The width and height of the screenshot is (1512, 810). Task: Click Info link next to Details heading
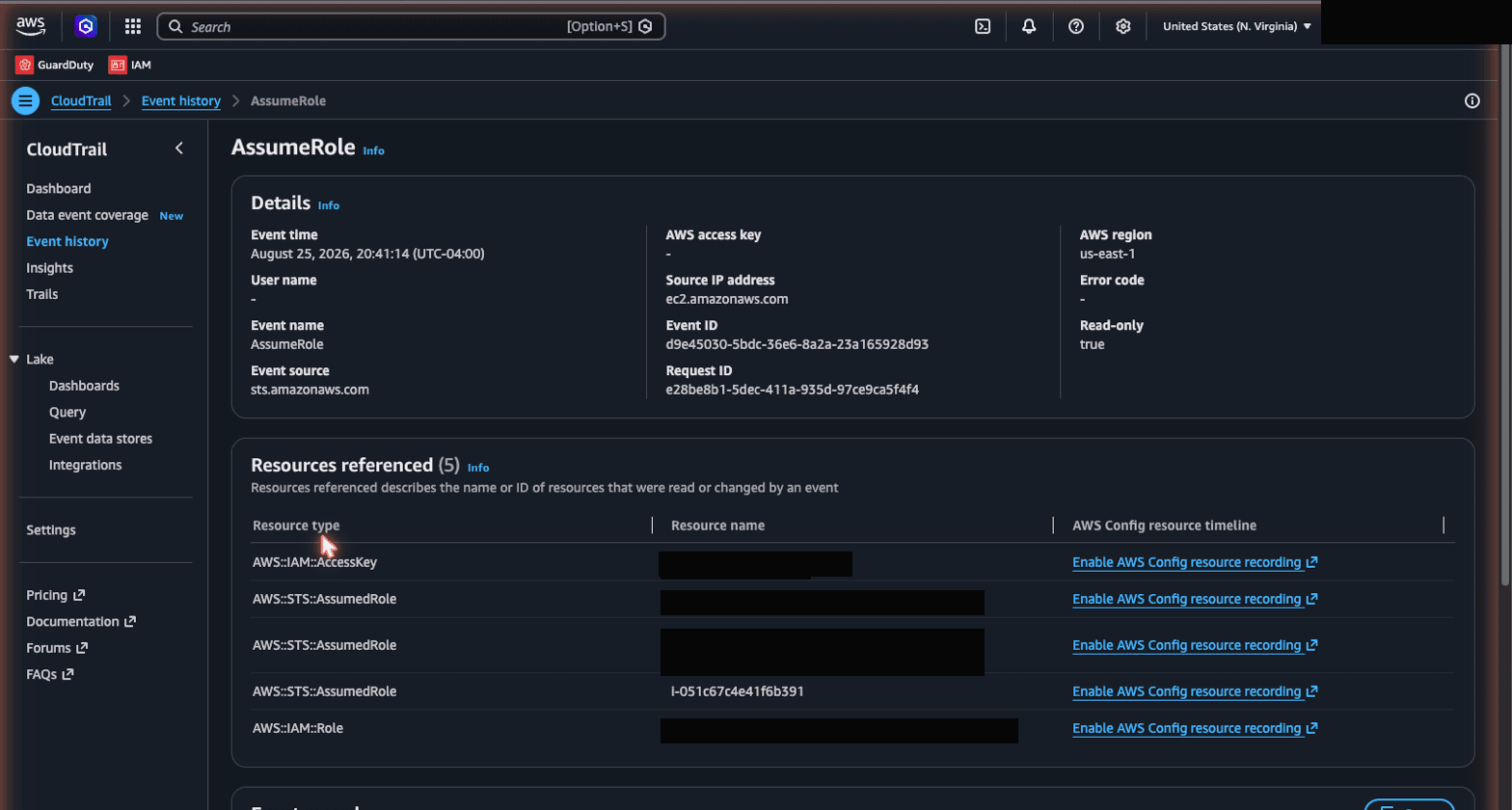click(x=329, y=205)
